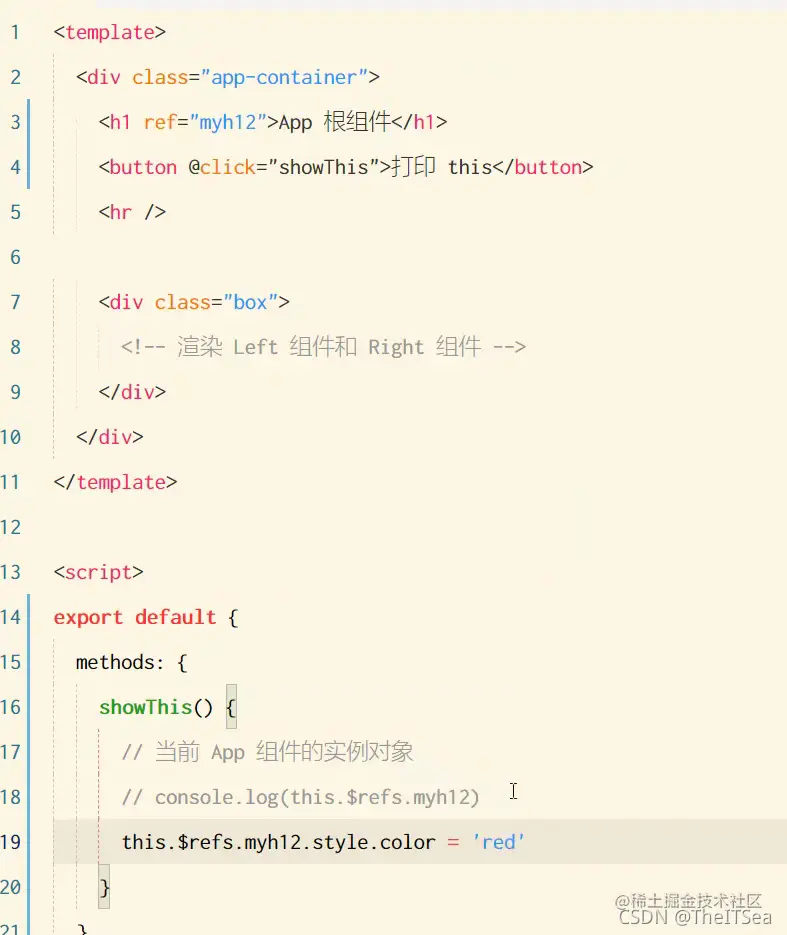
Task: Click line number 6 in the gutter
Action: (16, 258)
